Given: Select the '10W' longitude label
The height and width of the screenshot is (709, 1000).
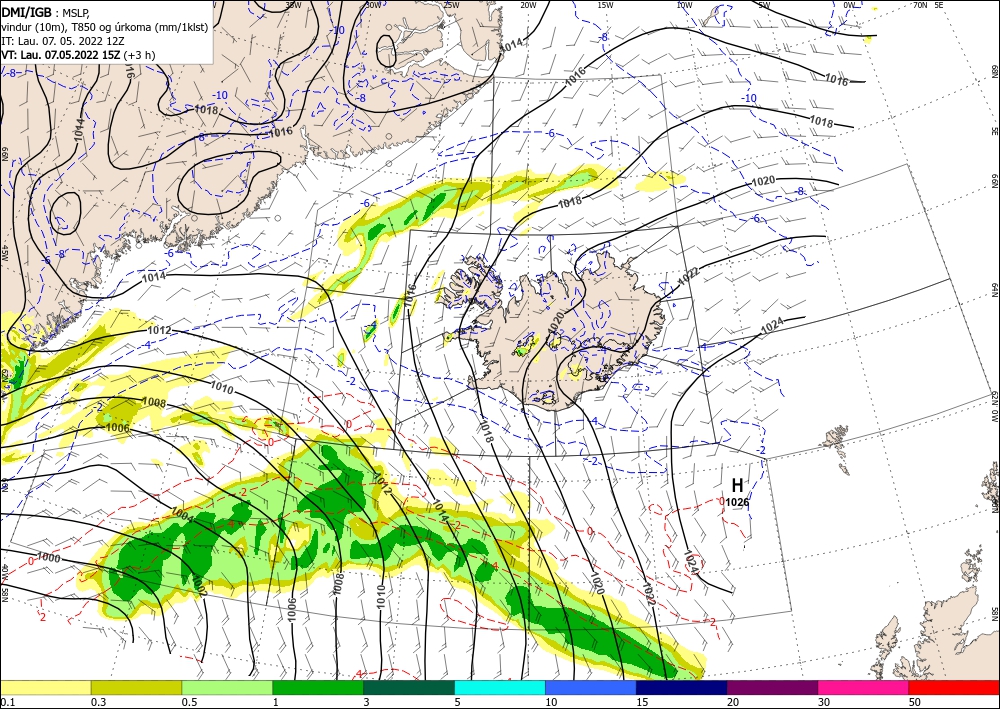Looking at the screenshot, I should tap(684, 5).
